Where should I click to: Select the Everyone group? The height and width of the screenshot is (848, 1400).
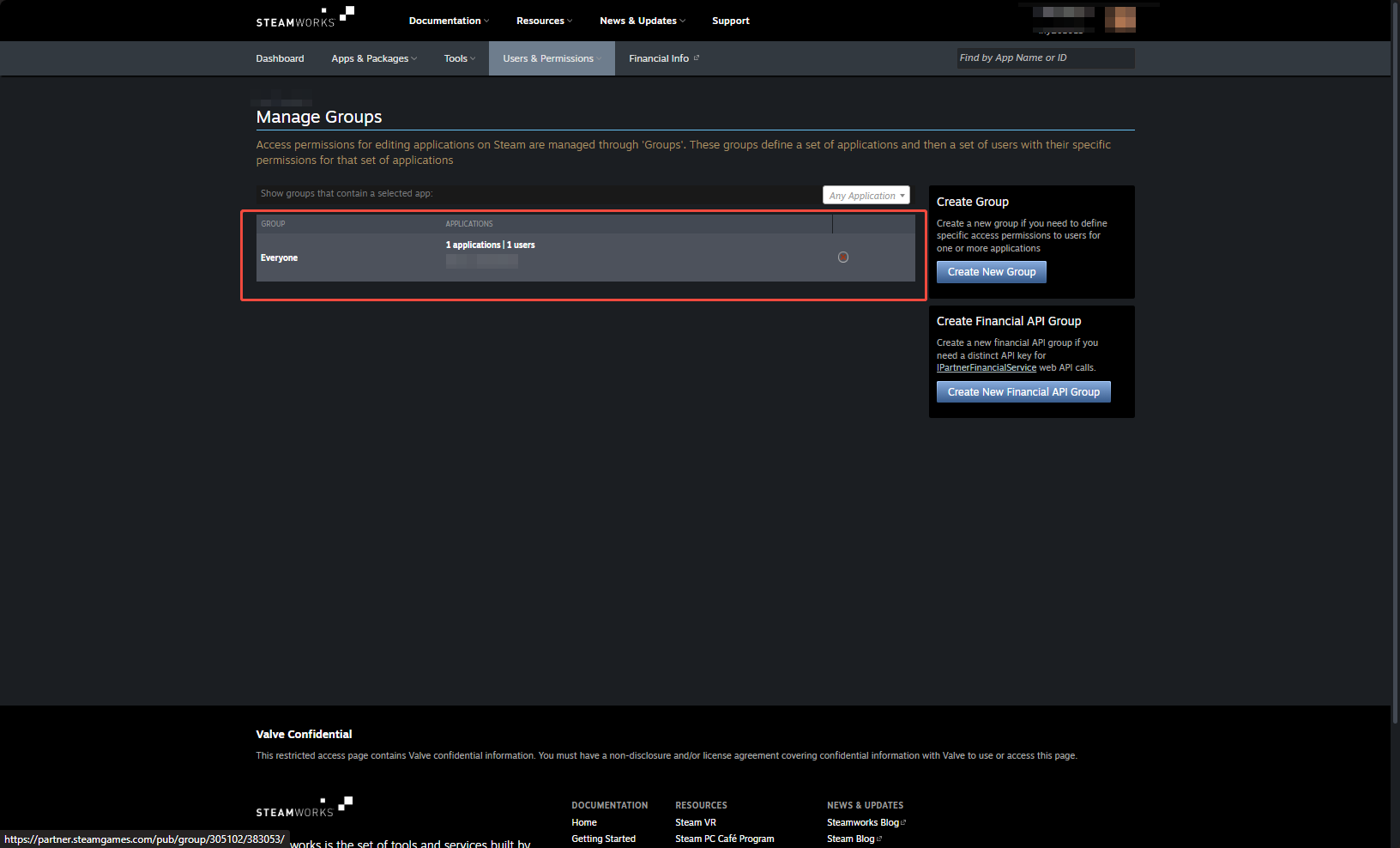279,257
